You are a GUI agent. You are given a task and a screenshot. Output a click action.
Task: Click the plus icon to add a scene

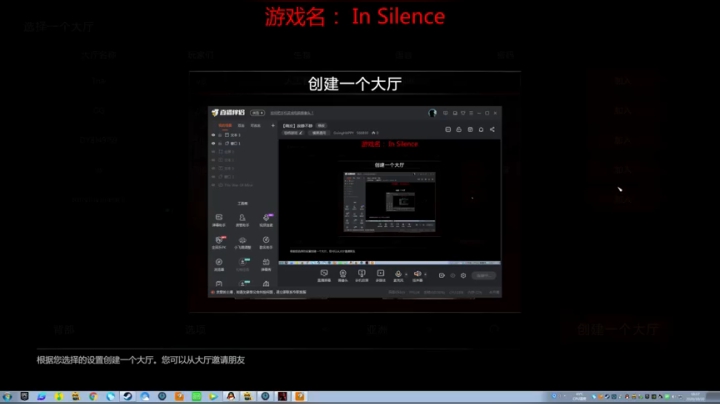273,125
